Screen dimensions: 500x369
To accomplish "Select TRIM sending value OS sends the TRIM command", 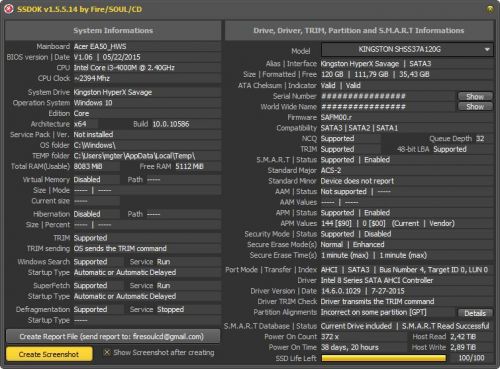I will (x=120, y=249).
